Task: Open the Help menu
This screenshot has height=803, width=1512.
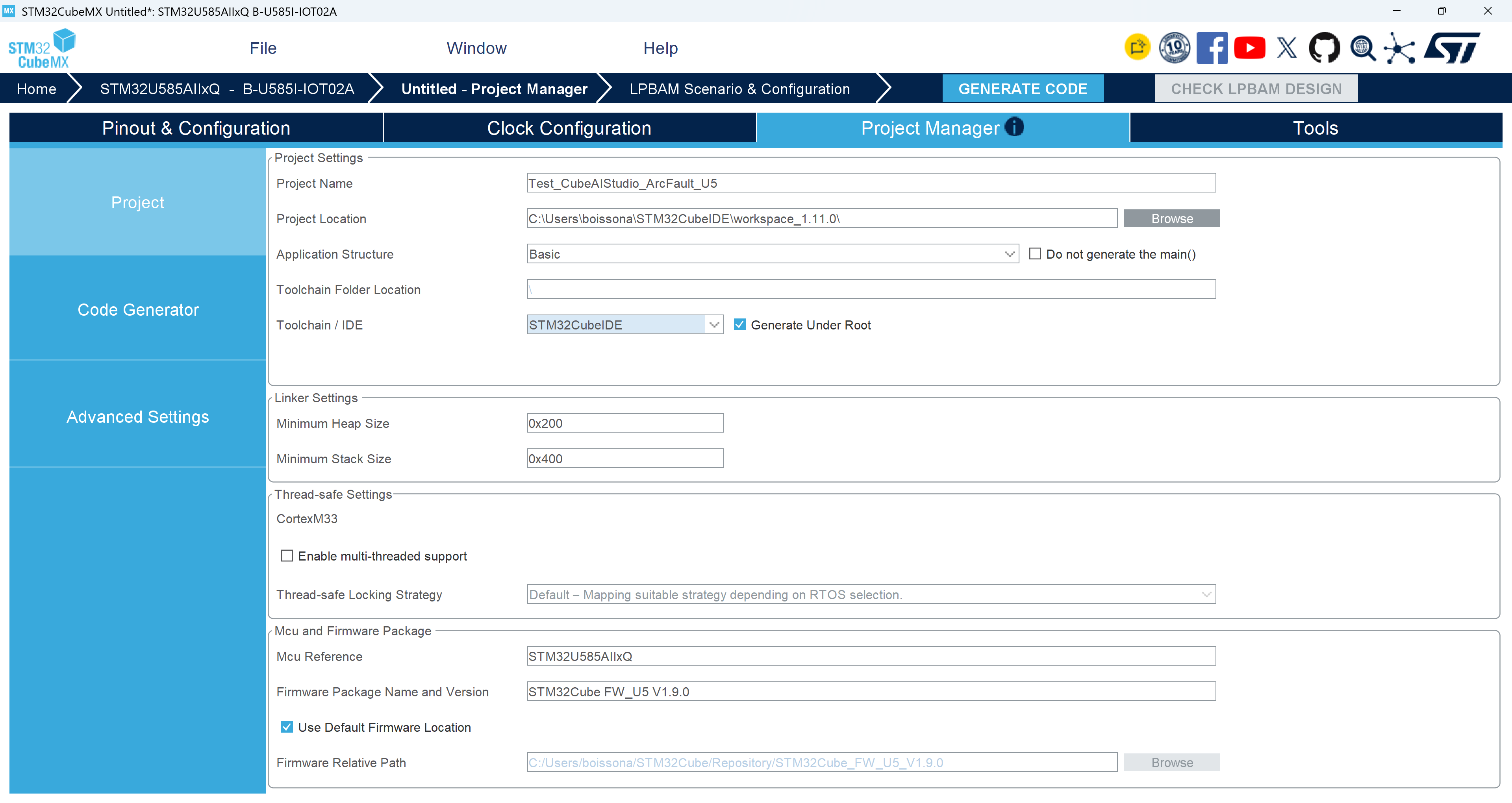Action: tap(660, 48)
